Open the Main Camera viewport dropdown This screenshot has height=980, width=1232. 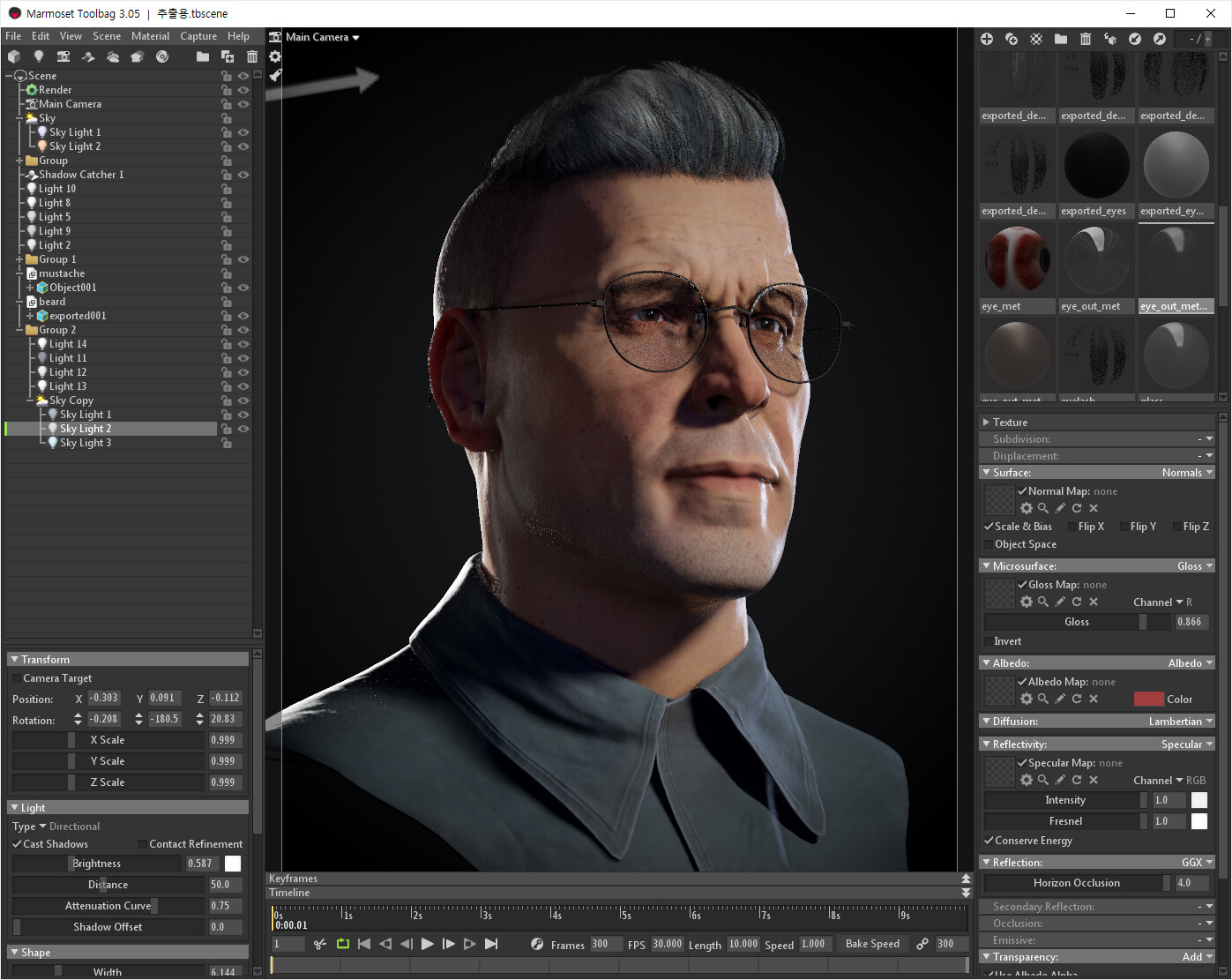(322, 37)
